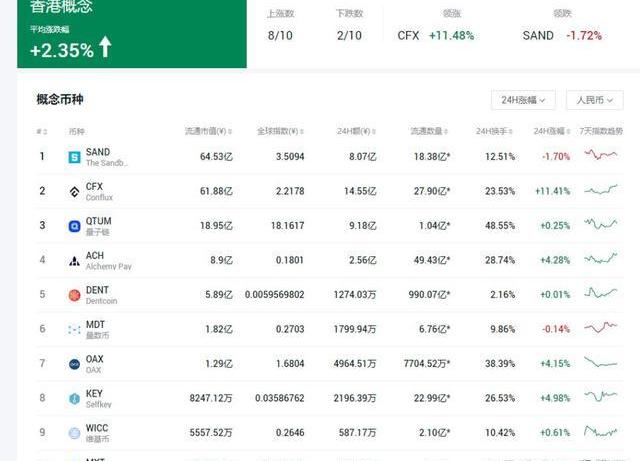640x461 pixels.
Task: Sort by 流通数量 column header
Action: (429, 131)
